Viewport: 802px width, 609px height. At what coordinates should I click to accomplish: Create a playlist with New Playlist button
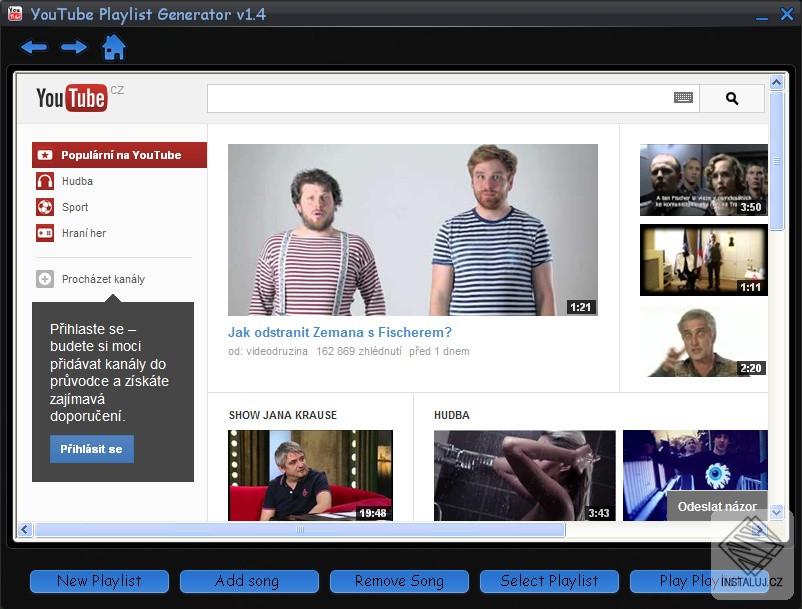(x=98, y=581)
